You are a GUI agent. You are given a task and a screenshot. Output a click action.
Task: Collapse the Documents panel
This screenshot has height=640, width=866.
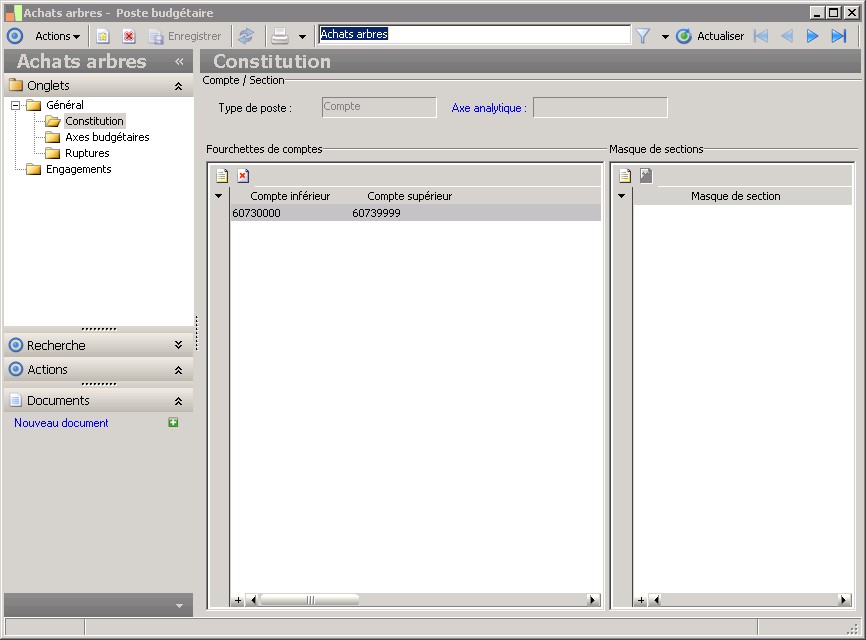pos(178,400)
